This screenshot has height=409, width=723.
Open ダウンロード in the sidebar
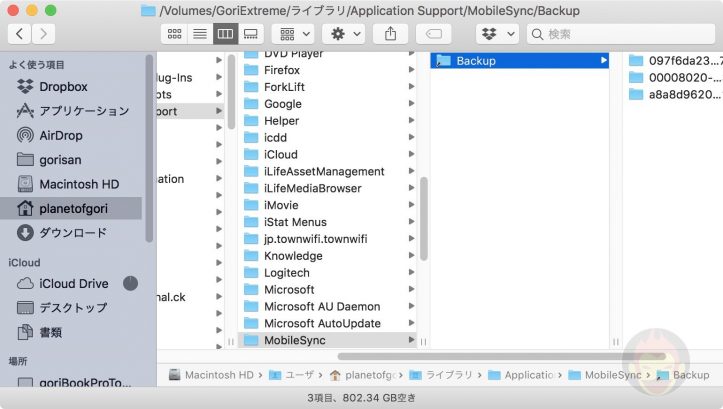pyautogui.click(x=72, y=232)
